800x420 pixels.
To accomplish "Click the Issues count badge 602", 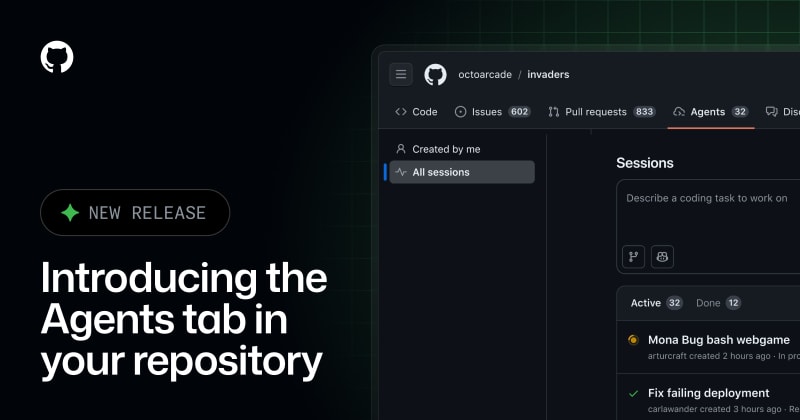I will pyautogui.click(x=519, y=112).
